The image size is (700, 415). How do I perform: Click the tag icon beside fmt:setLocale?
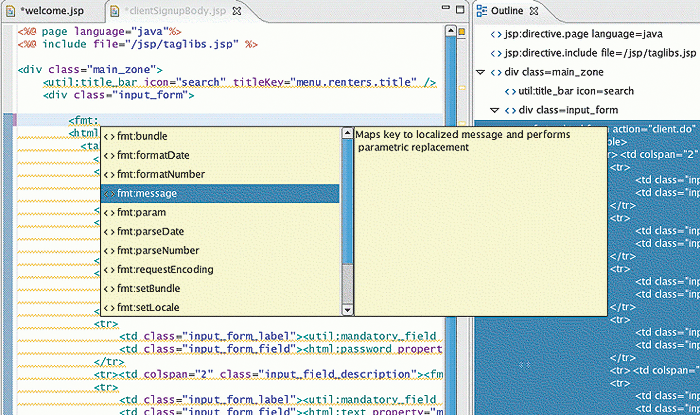[x=109, y=308]
